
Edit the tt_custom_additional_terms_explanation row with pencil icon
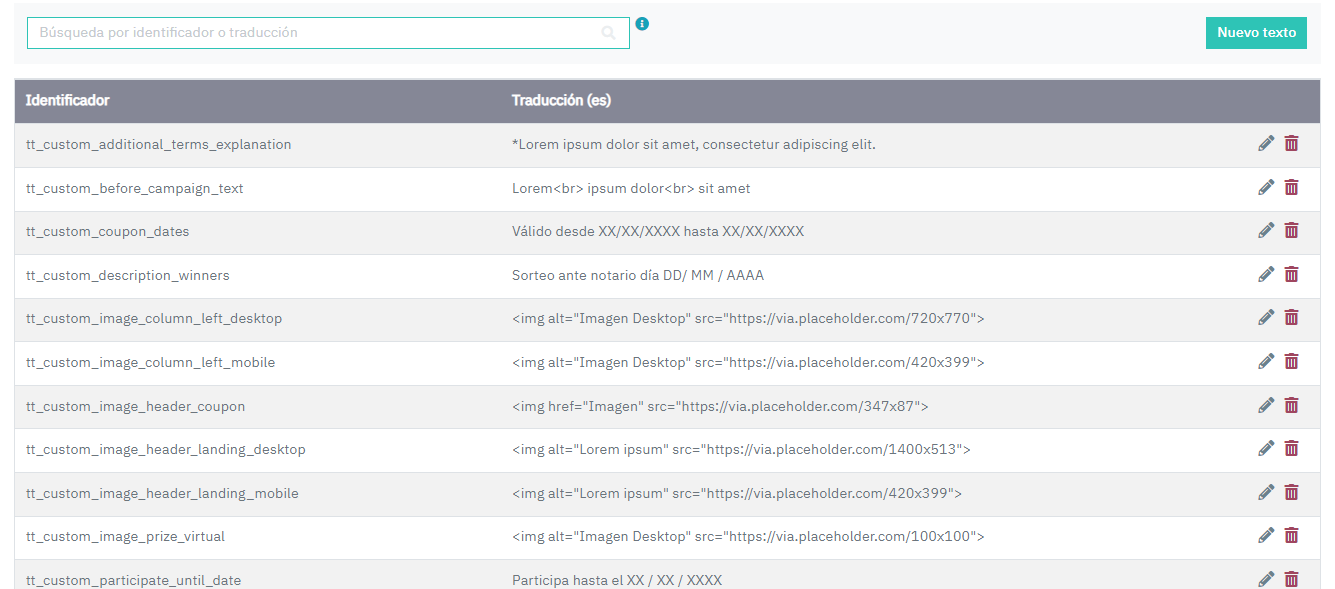1266,144
